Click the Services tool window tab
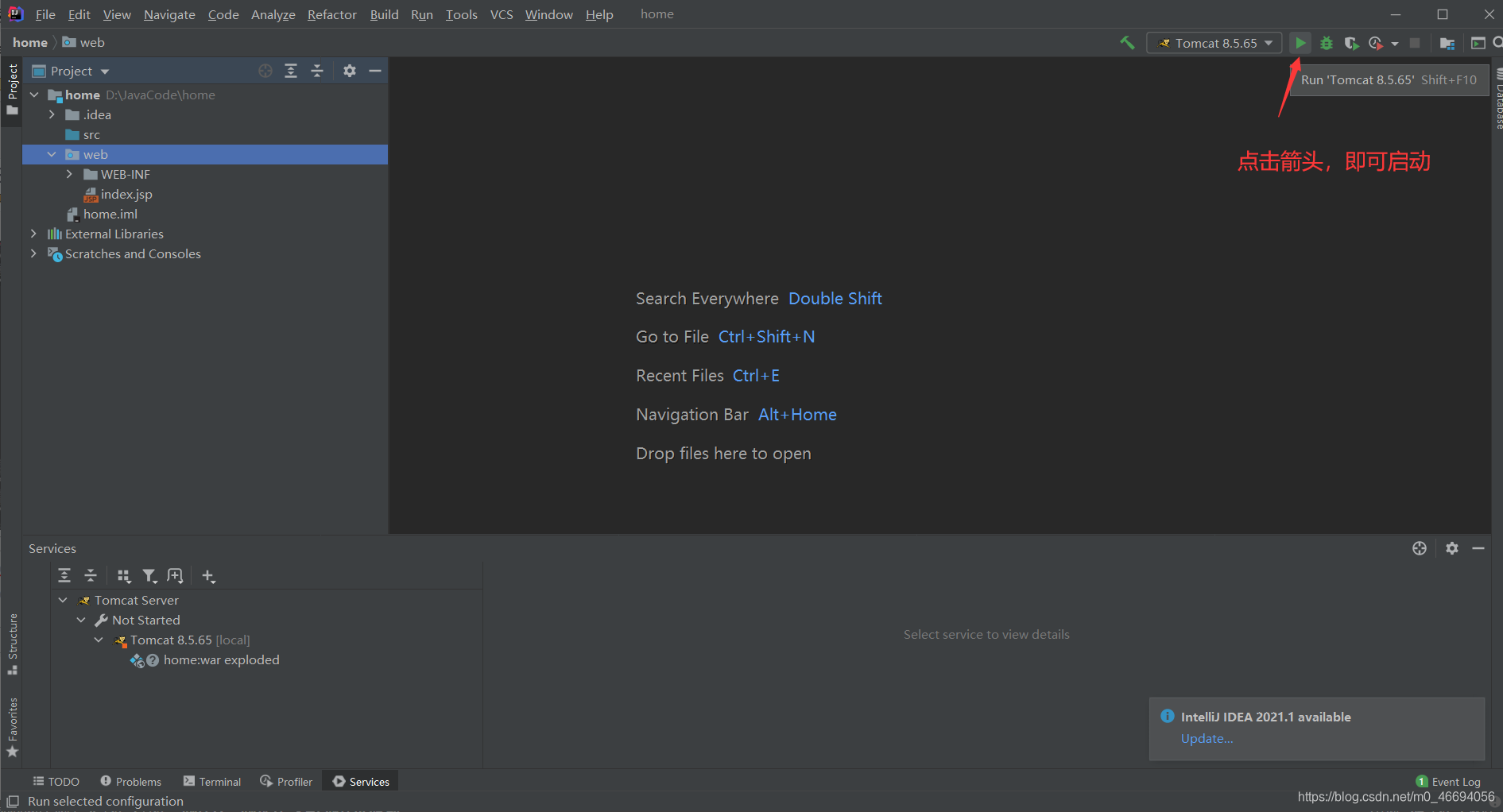This screenshot has height=812, width=1503. tap(361, 782)
